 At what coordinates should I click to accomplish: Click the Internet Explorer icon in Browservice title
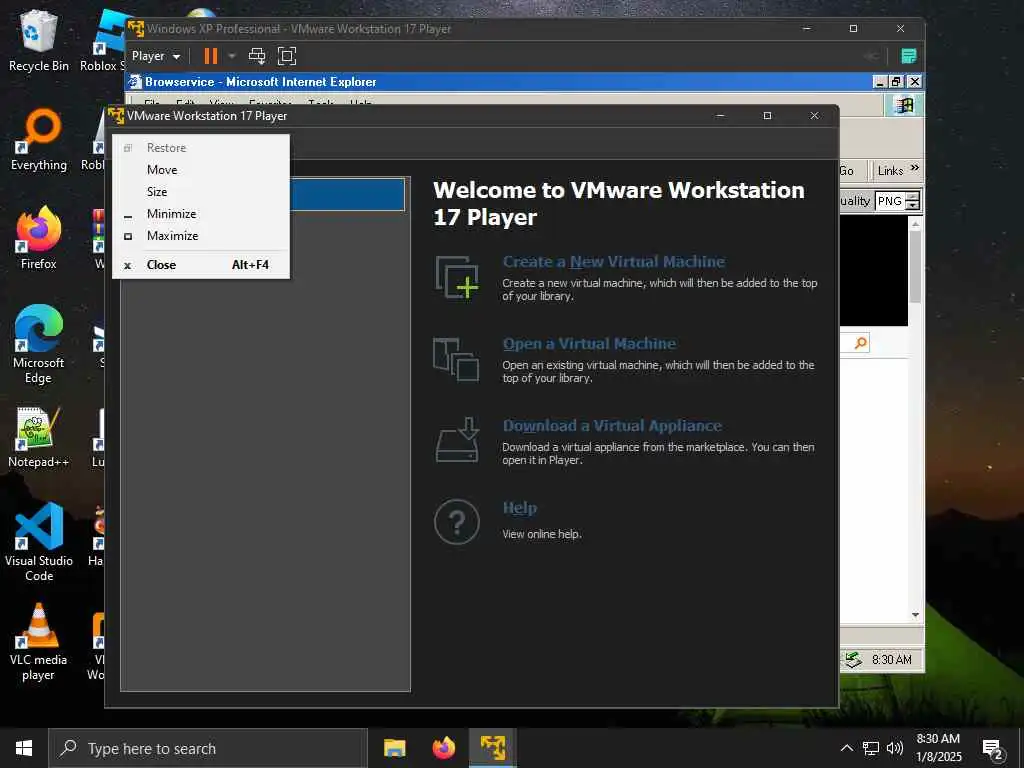coord(135,82)
